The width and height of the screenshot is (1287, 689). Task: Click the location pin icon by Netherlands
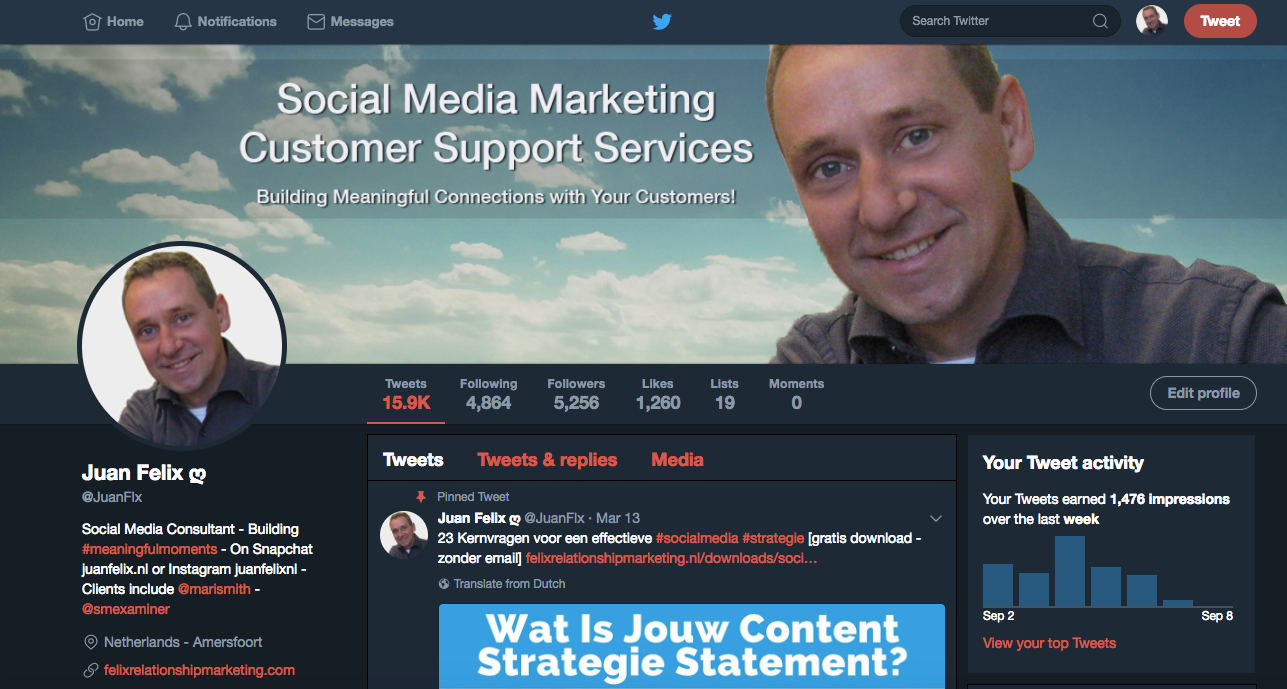91,642
